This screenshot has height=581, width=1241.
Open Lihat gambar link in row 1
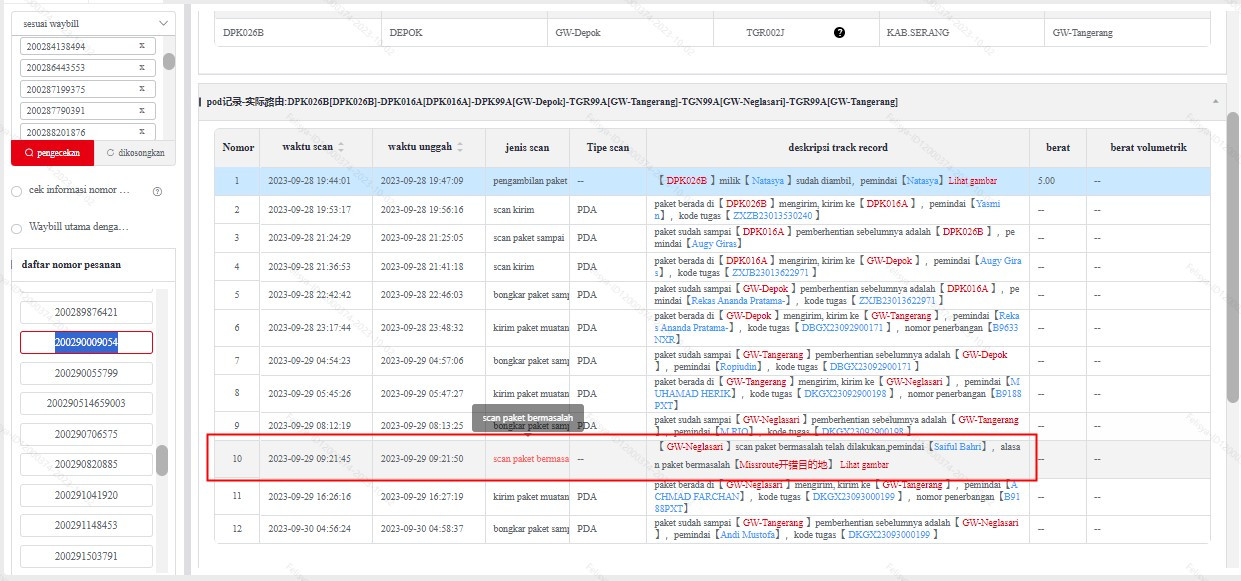pos(972,181)
